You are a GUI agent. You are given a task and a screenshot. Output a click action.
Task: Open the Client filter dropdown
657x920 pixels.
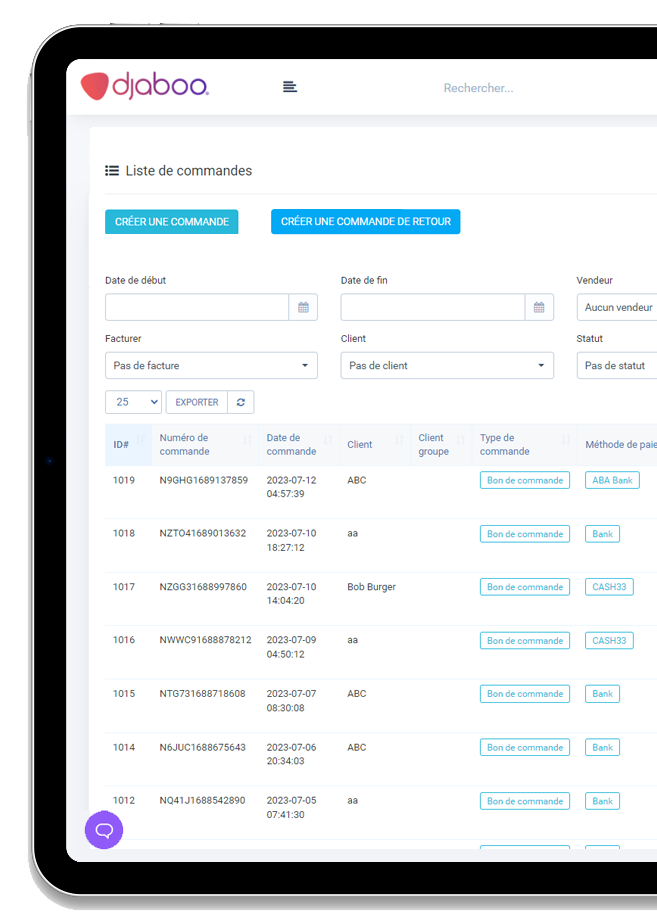coord(447,366)
